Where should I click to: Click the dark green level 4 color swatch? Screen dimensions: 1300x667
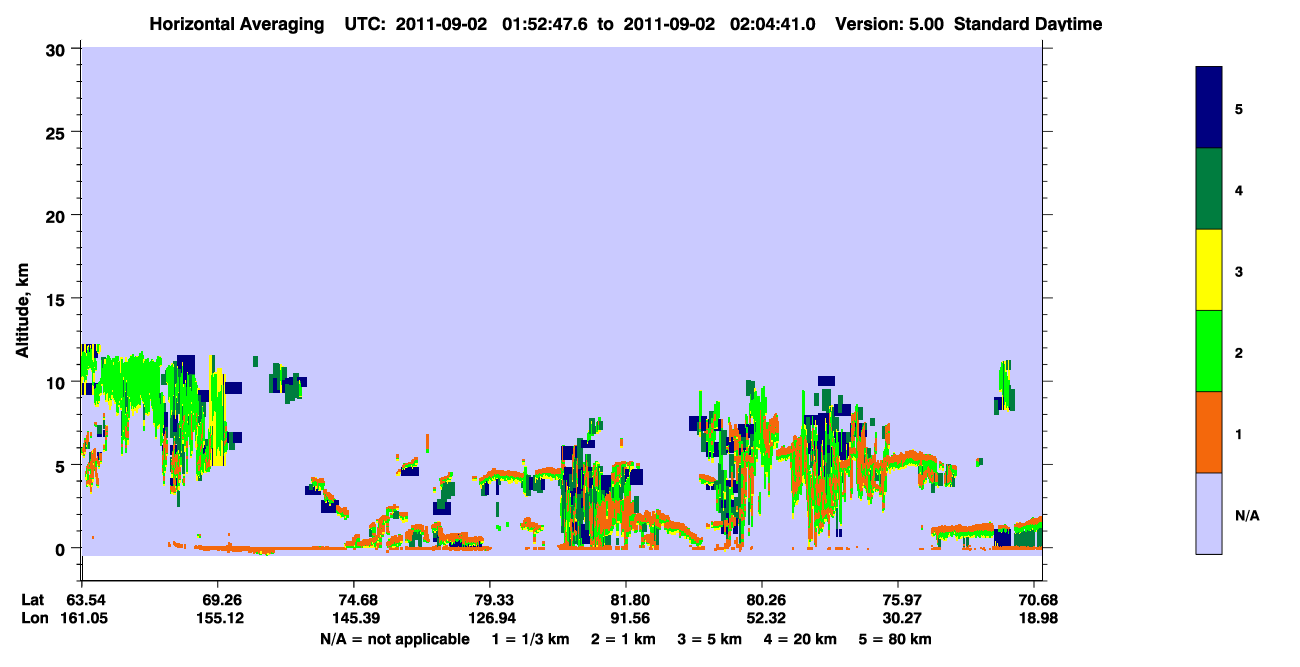click(1209, 189)
